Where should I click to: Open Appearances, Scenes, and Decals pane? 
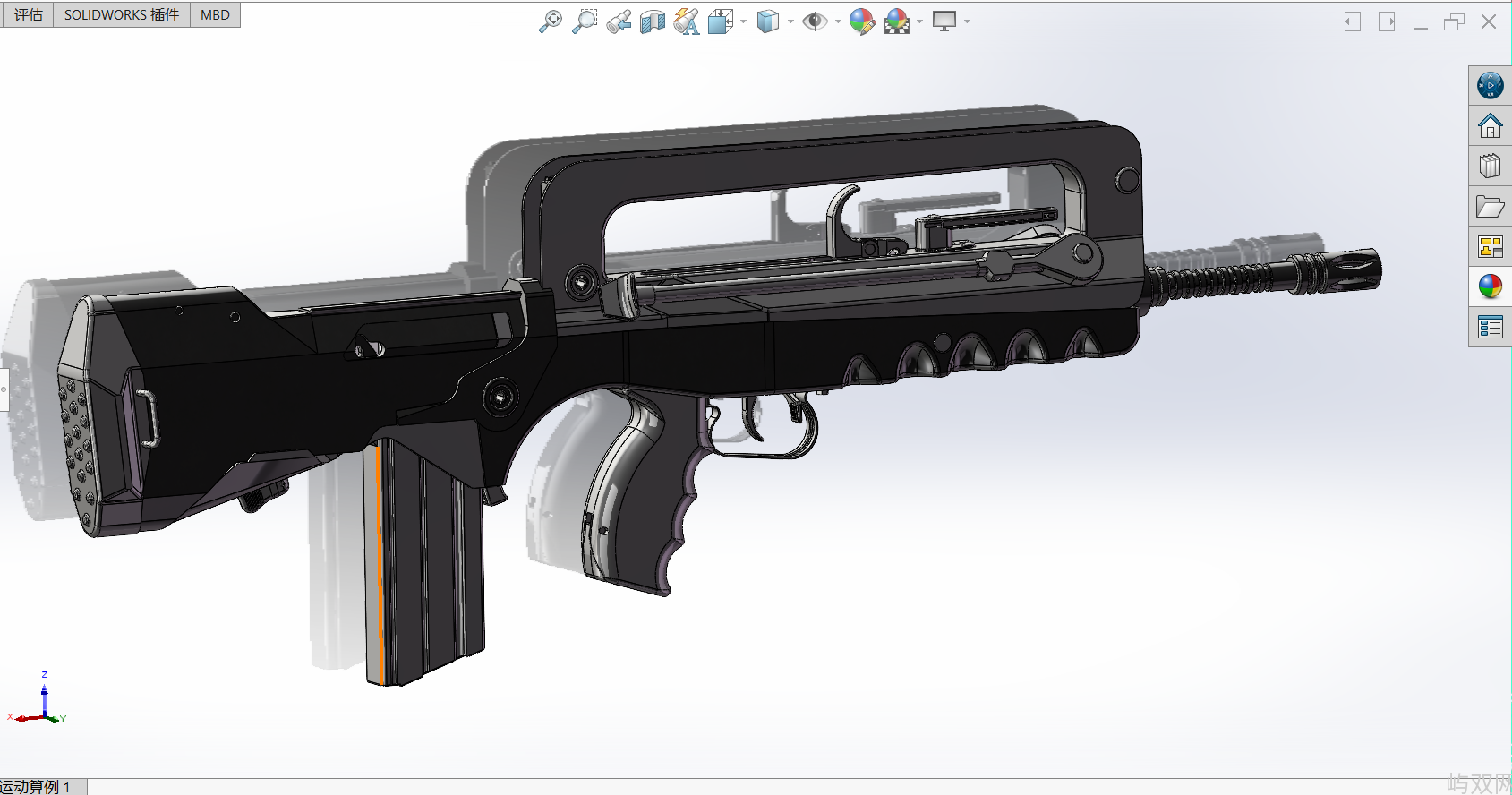pyautogui.click(x=1491, y=286)
